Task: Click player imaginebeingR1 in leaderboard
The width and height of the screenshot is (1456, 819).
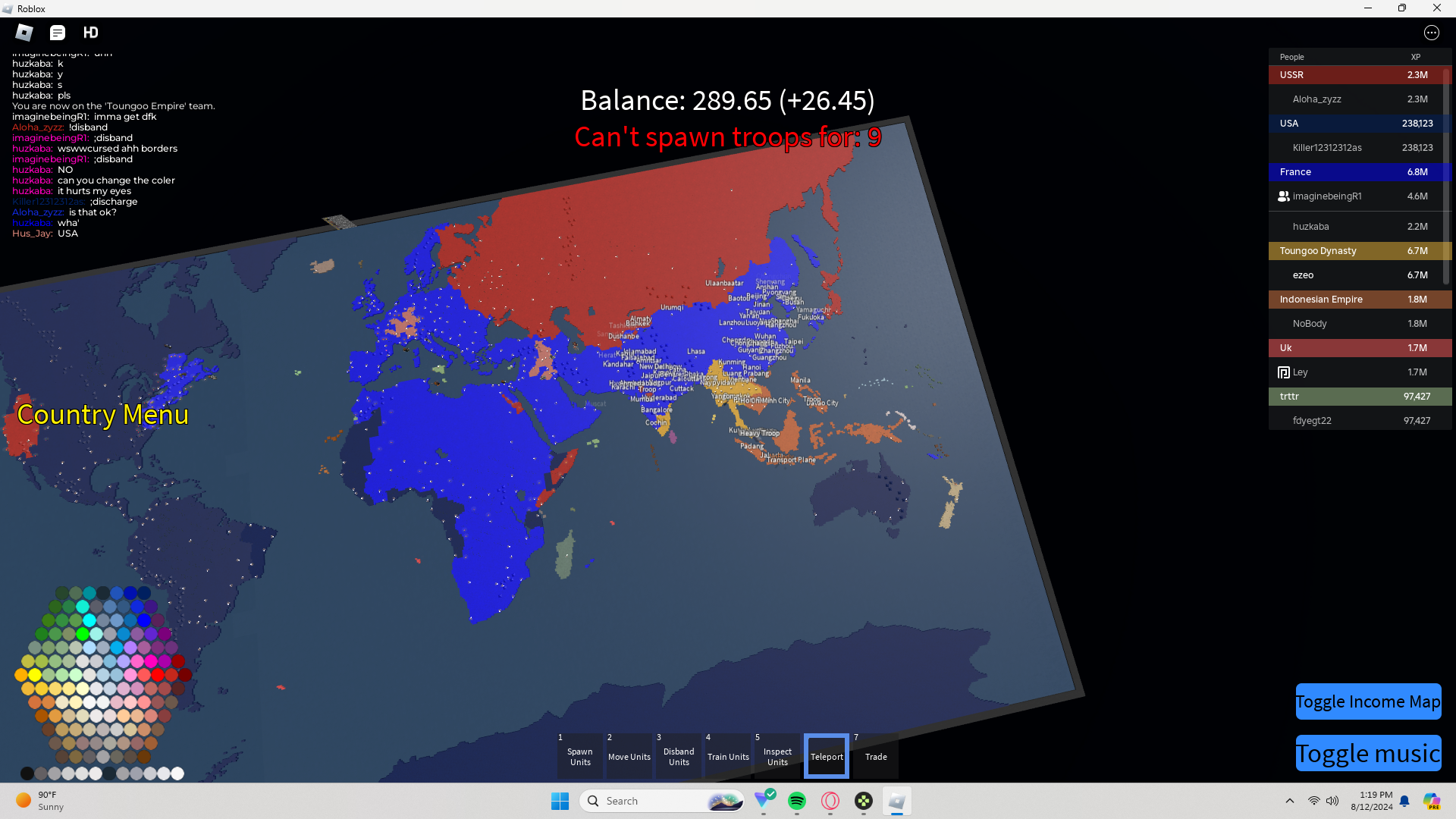Action: (x=1326, y=196)
